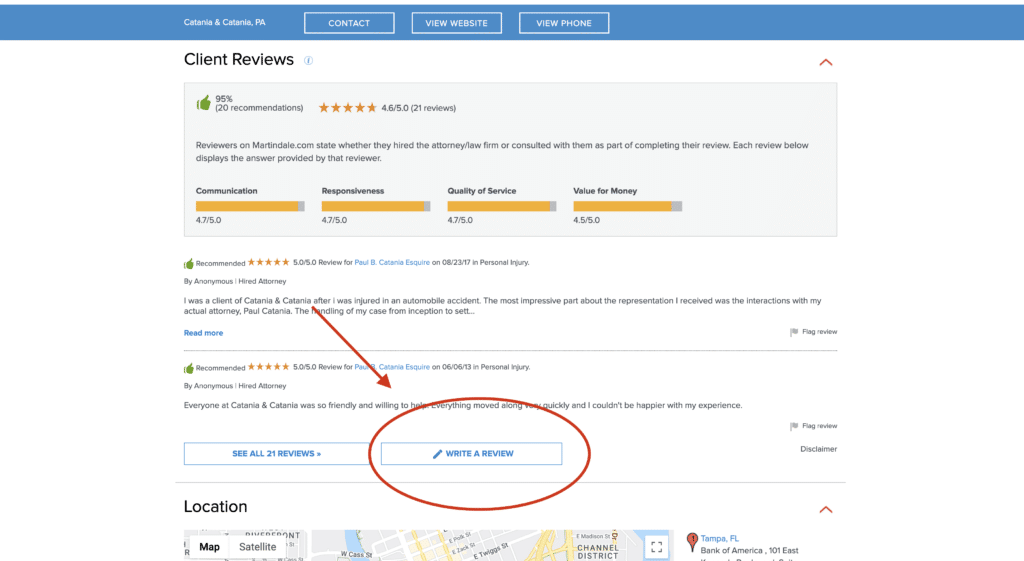
Task: Click Flag review on the 06/06/13 review
Action: pos(819,426)
